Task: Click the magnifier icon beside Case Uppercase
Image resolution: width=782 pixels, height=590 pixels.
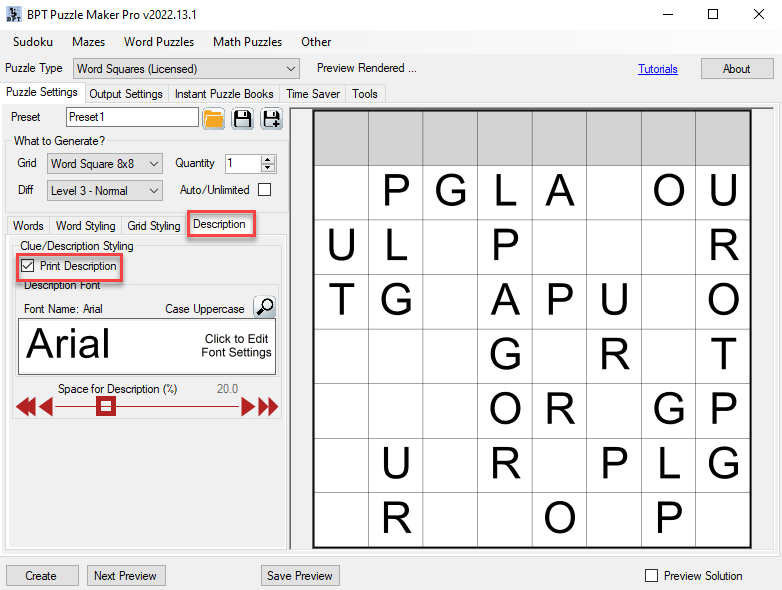Action: [264, 307]
